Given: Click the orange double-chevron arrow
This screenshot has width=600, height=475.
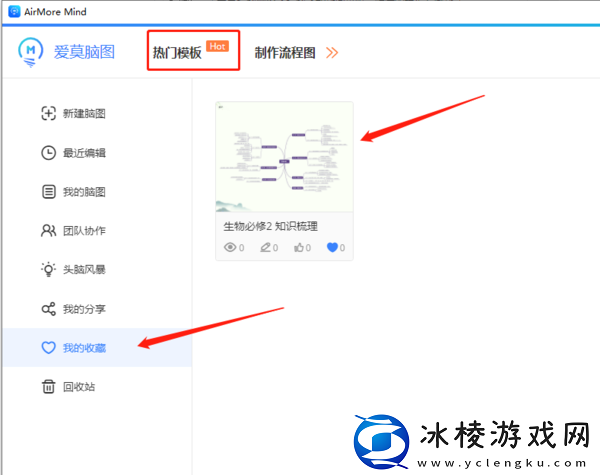Looking at the screenshot, I should click(332, 53).
